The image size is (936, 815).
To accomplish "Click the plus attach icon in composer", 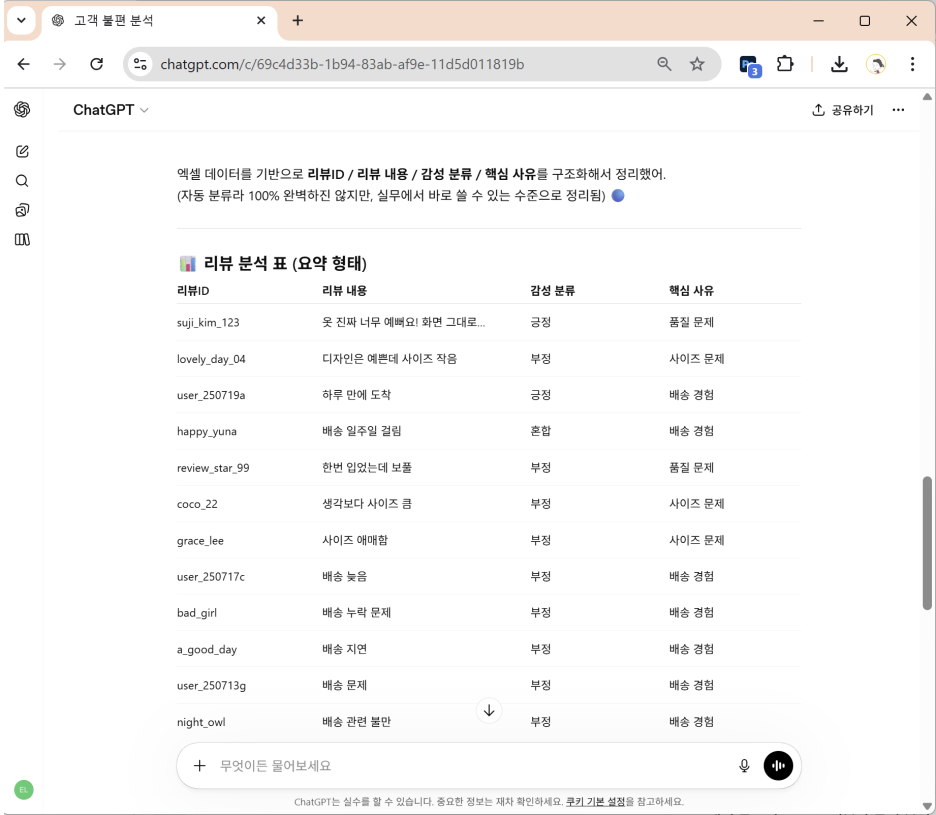I will pos(199,766).
